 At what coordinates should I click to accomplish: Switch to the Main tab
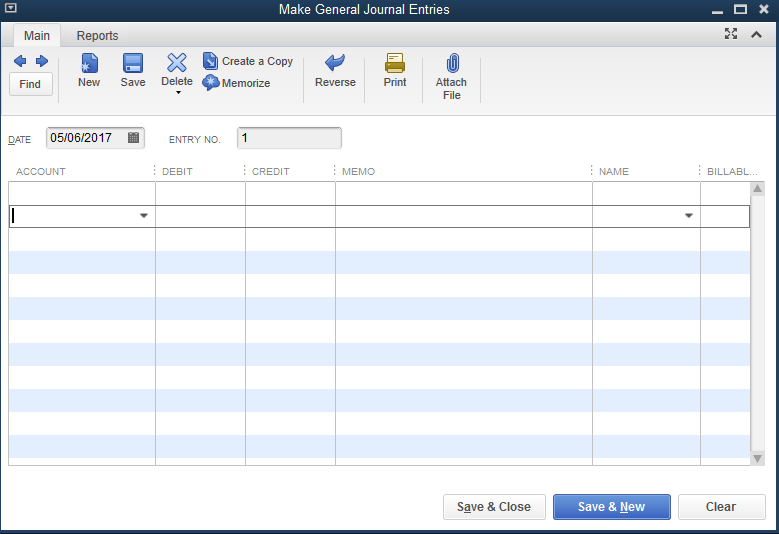click(x=37, y=36)
